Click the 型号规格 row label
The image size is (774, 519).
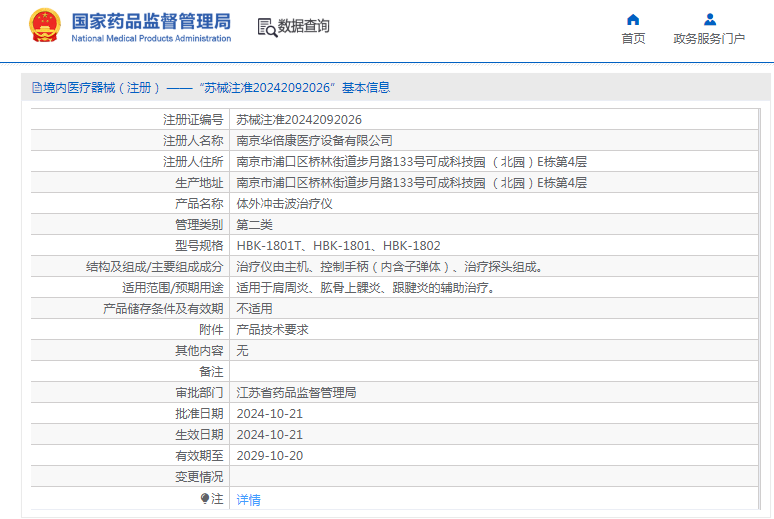click(199, 246)
